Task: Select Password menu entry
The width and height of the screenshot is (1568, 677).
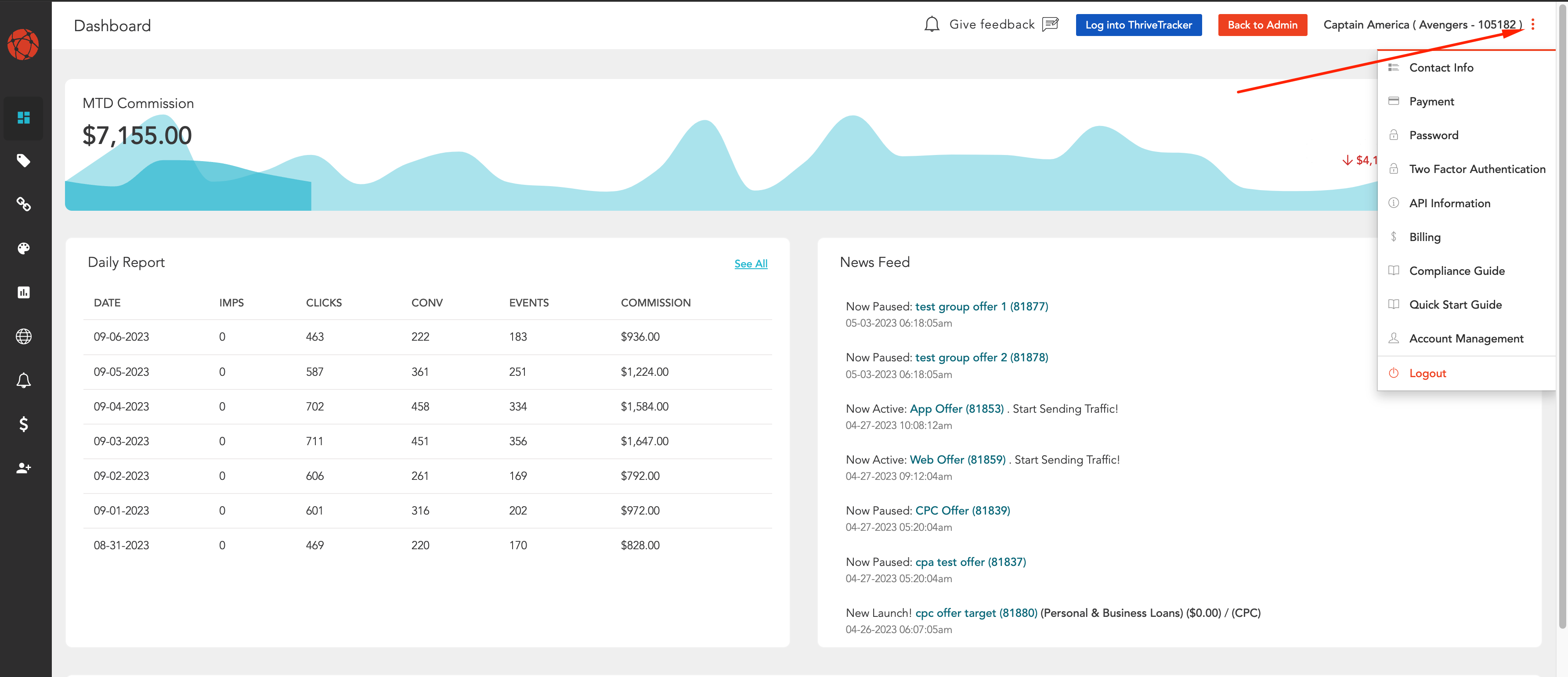Action: pos(1466,135)
